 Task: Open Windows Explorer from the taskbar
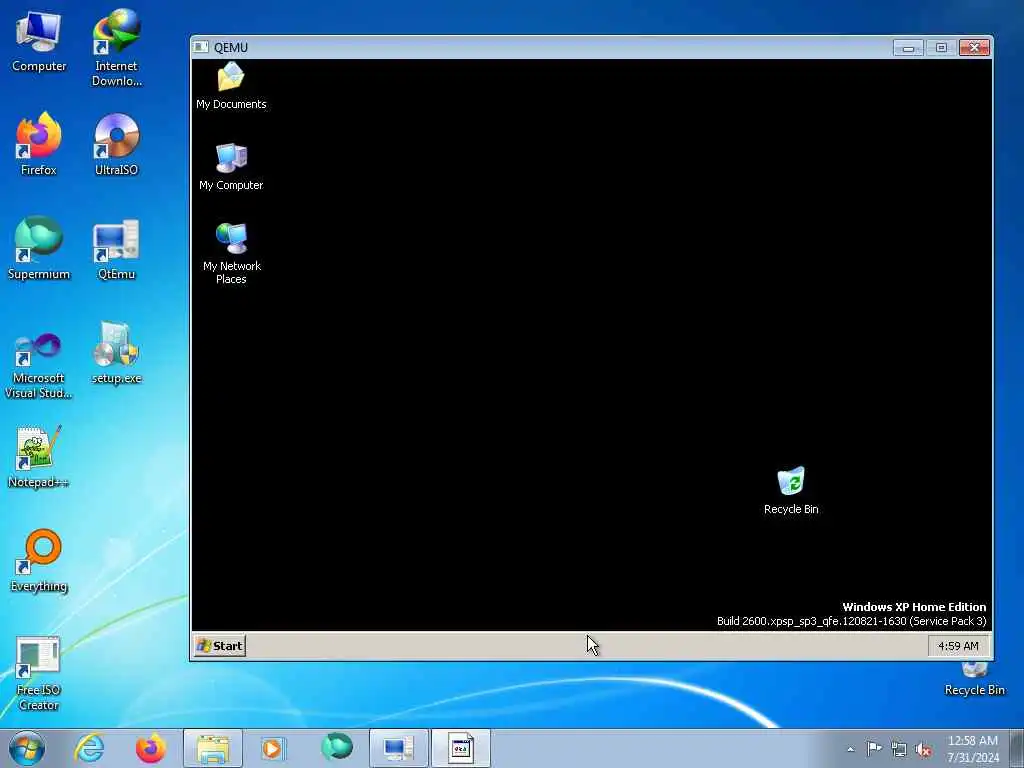coord(213,748)
